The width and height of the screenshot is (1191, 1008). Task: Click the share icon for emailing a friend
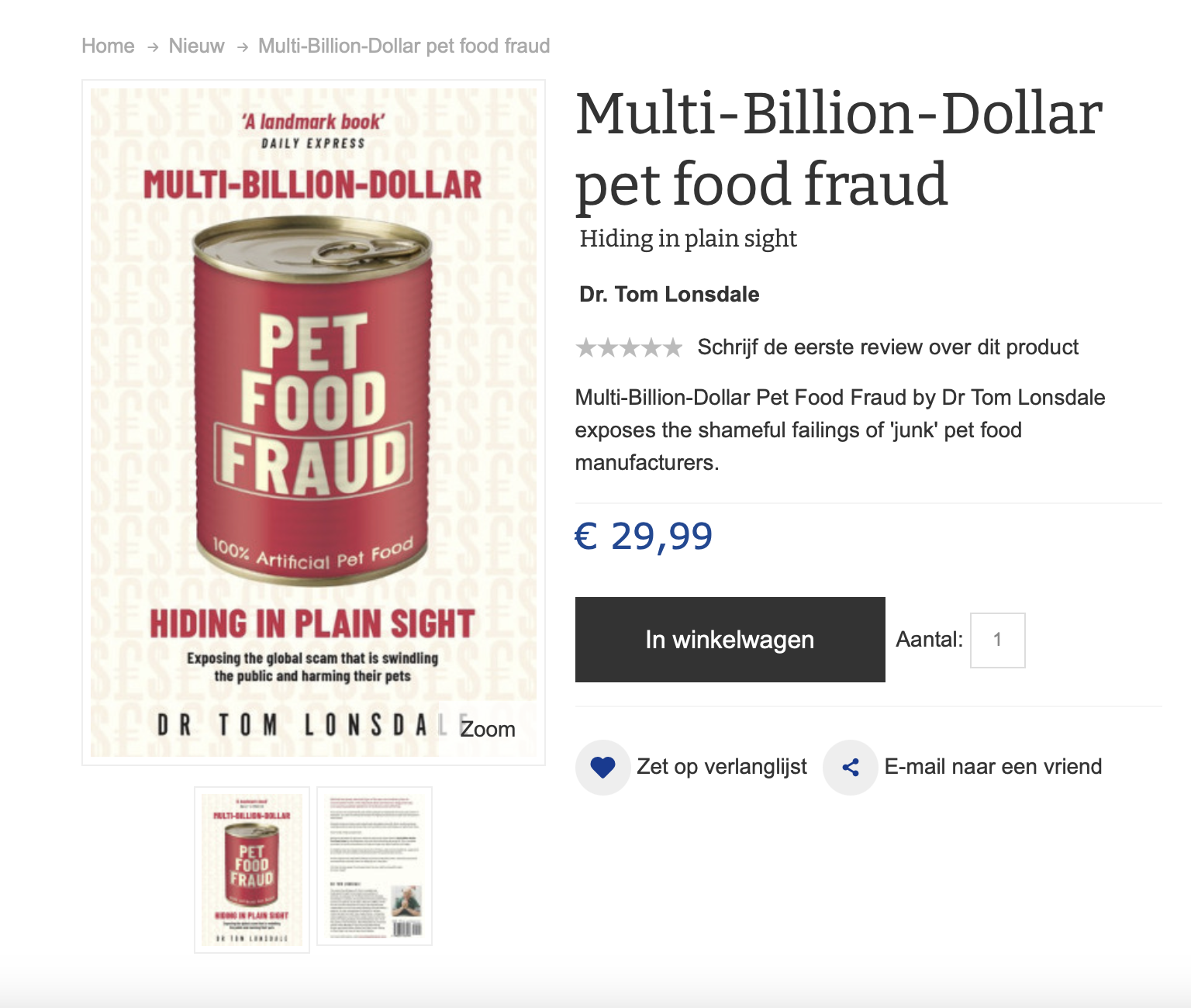tap(851, 767)
